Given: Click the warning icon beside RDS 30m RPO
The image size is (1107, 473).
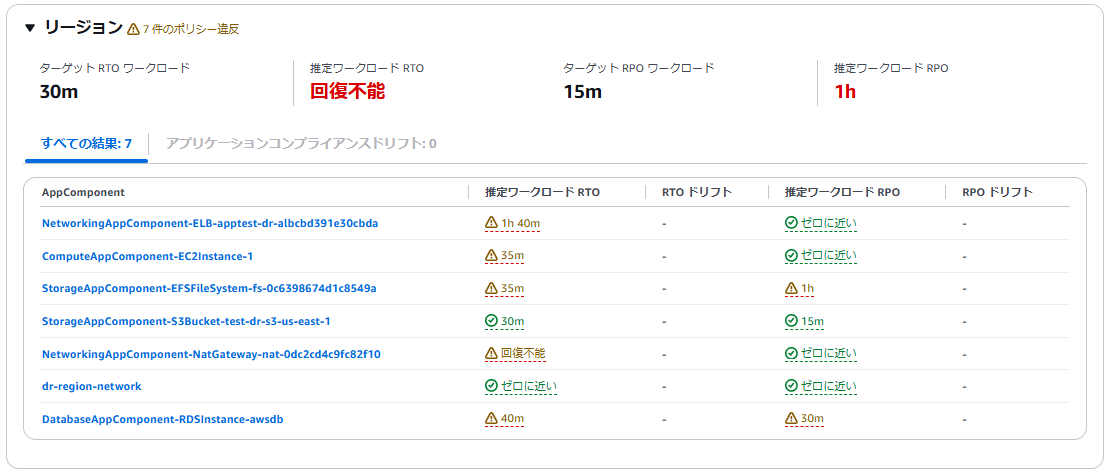Looking at the screenshot, I should point(791,419).
